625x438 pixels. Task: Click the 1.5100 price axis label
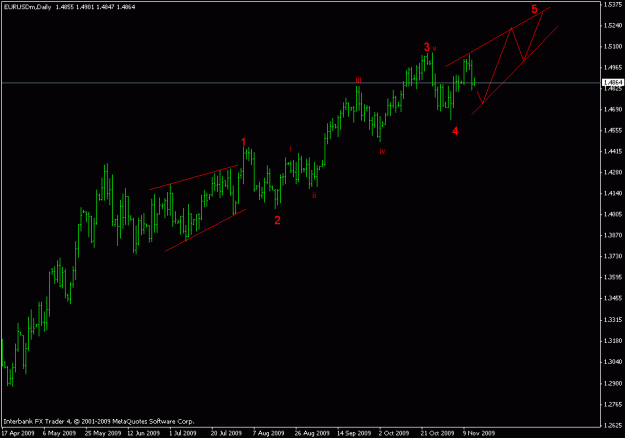pyautogui.click(x=613, y=46)
